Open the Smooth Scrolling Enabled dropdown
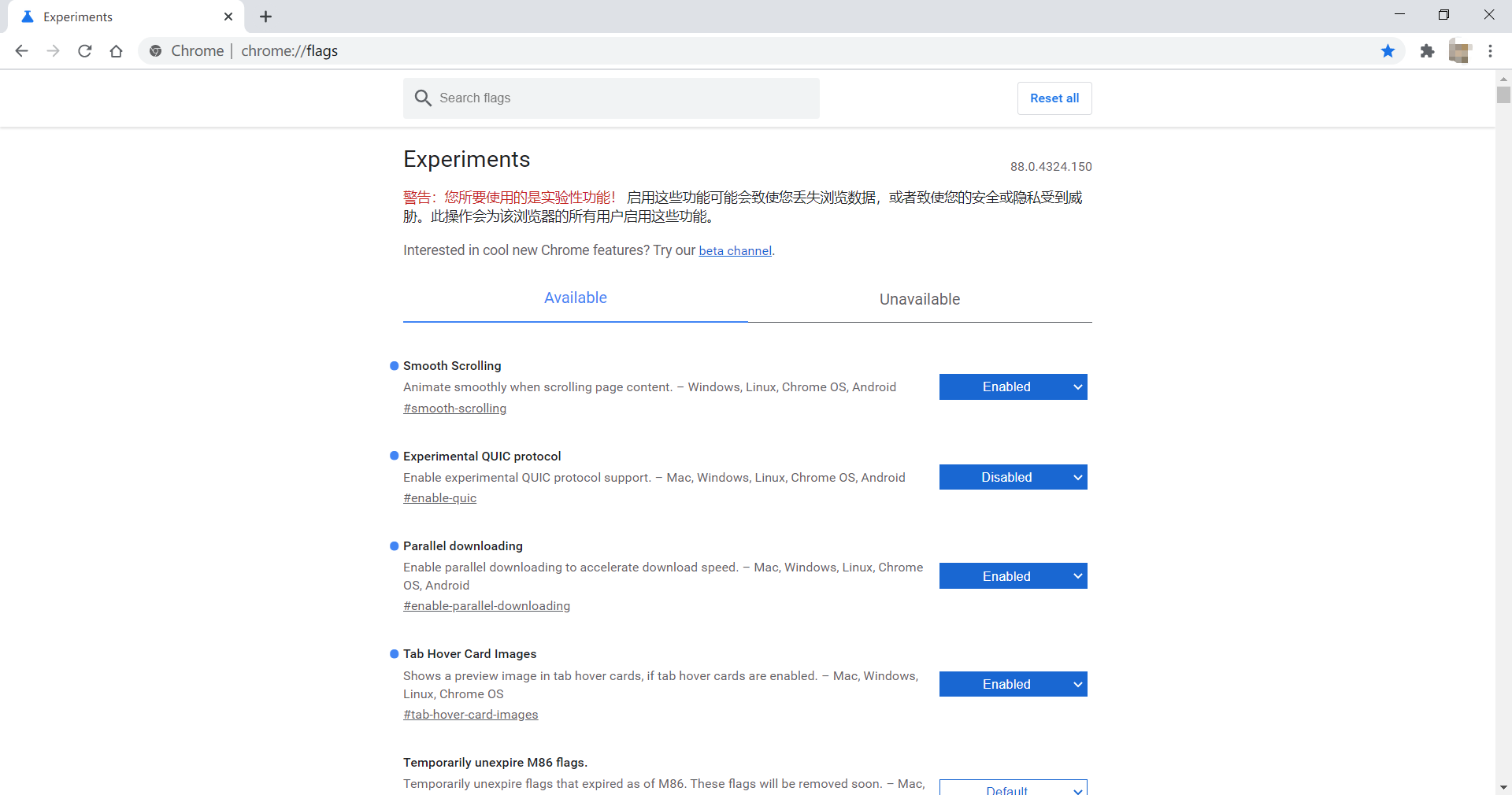The height and width of the screenshot is (795, 1512). pyautogui.click(x=1013, y=386)
